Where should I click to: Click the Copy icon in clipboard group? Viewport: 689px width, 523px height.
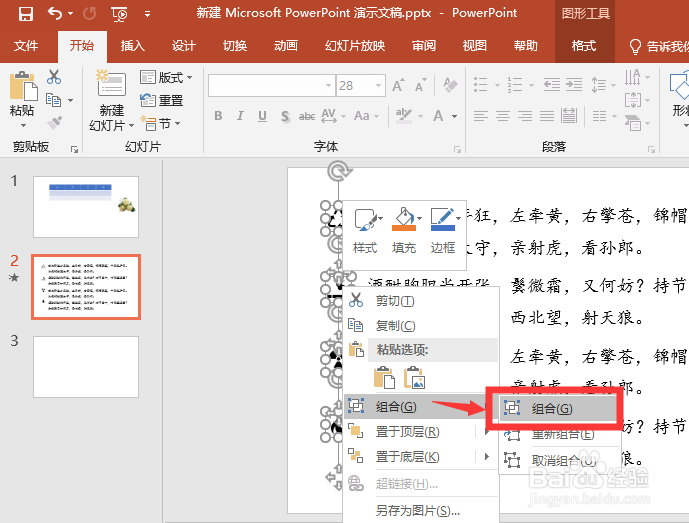coord(53,100)
